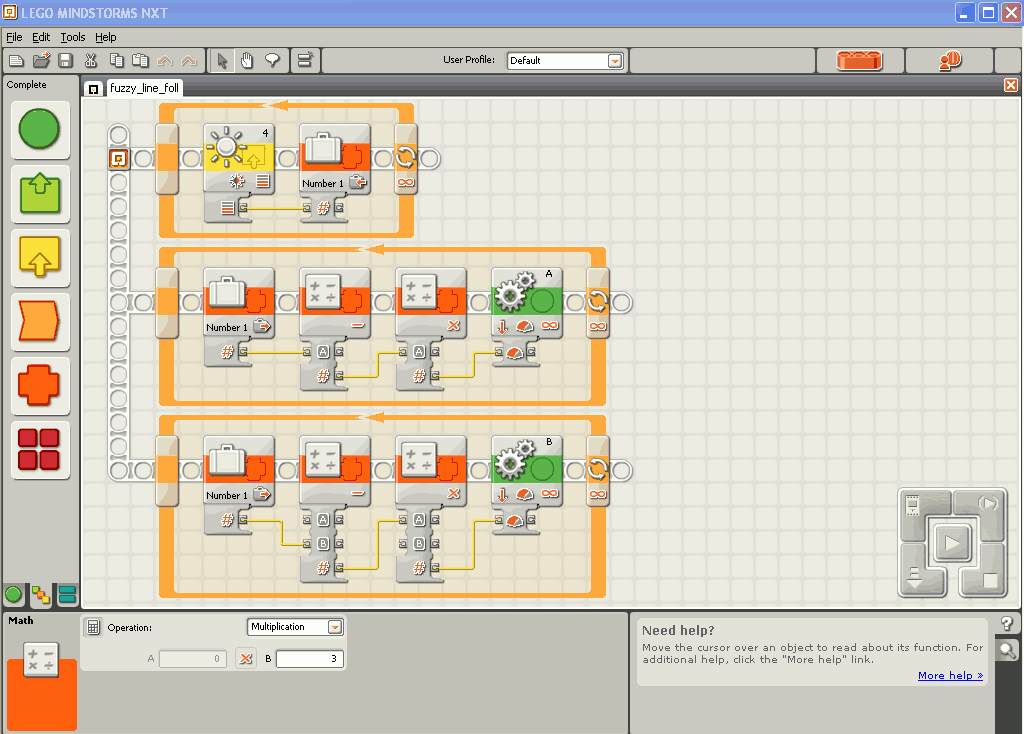Click the New Program toolbar icon
This screenshot has width=1024, height=734.
[x=16, y=61]
